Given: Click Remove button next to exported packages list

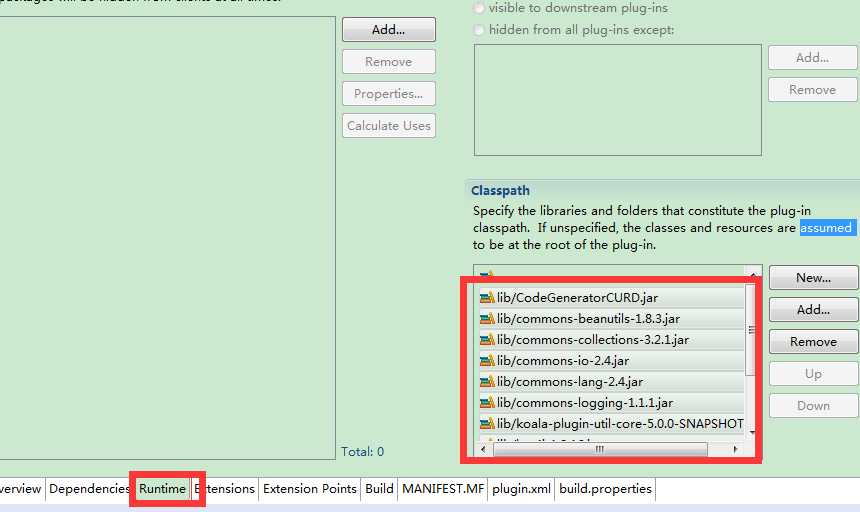Looking at the screenshot, I should (x=389, y=61).
